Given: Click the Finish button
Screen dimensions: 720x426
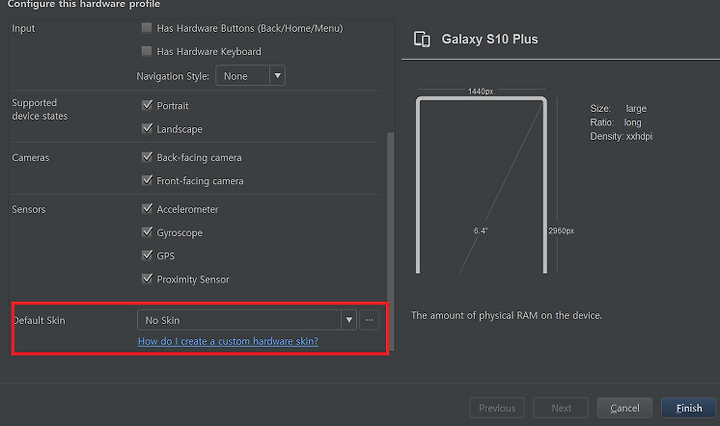Looking at the screenshot, I should [x=688, y=408].
